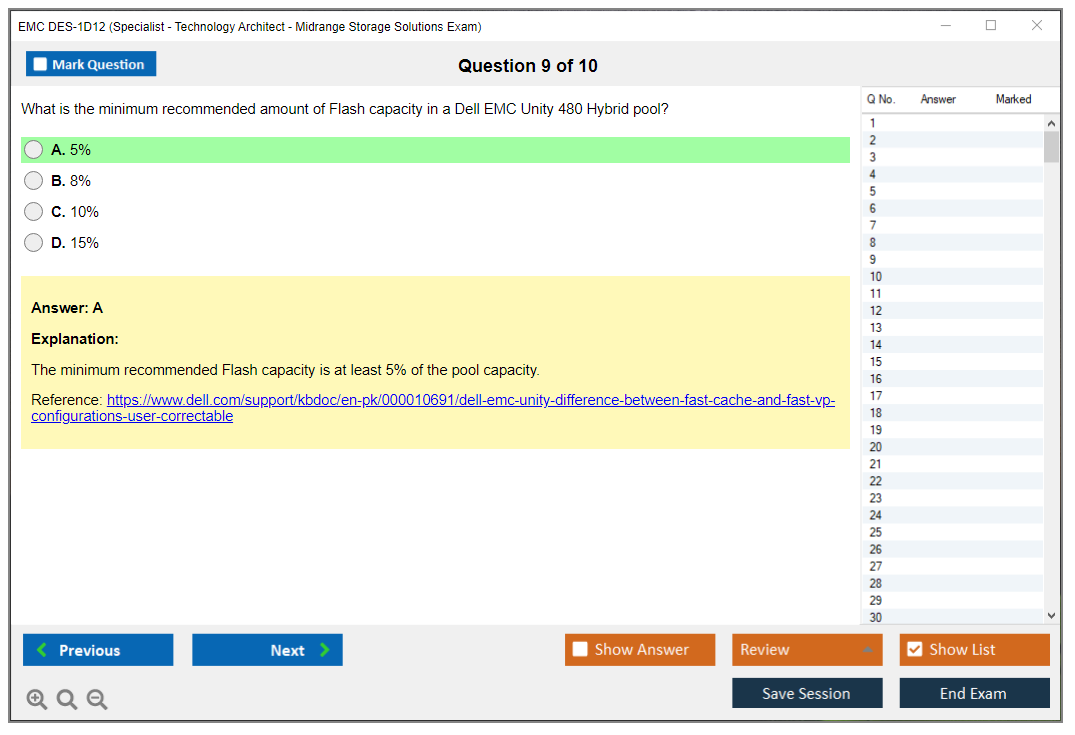Select answer option A. 5%

click(34, 150)
